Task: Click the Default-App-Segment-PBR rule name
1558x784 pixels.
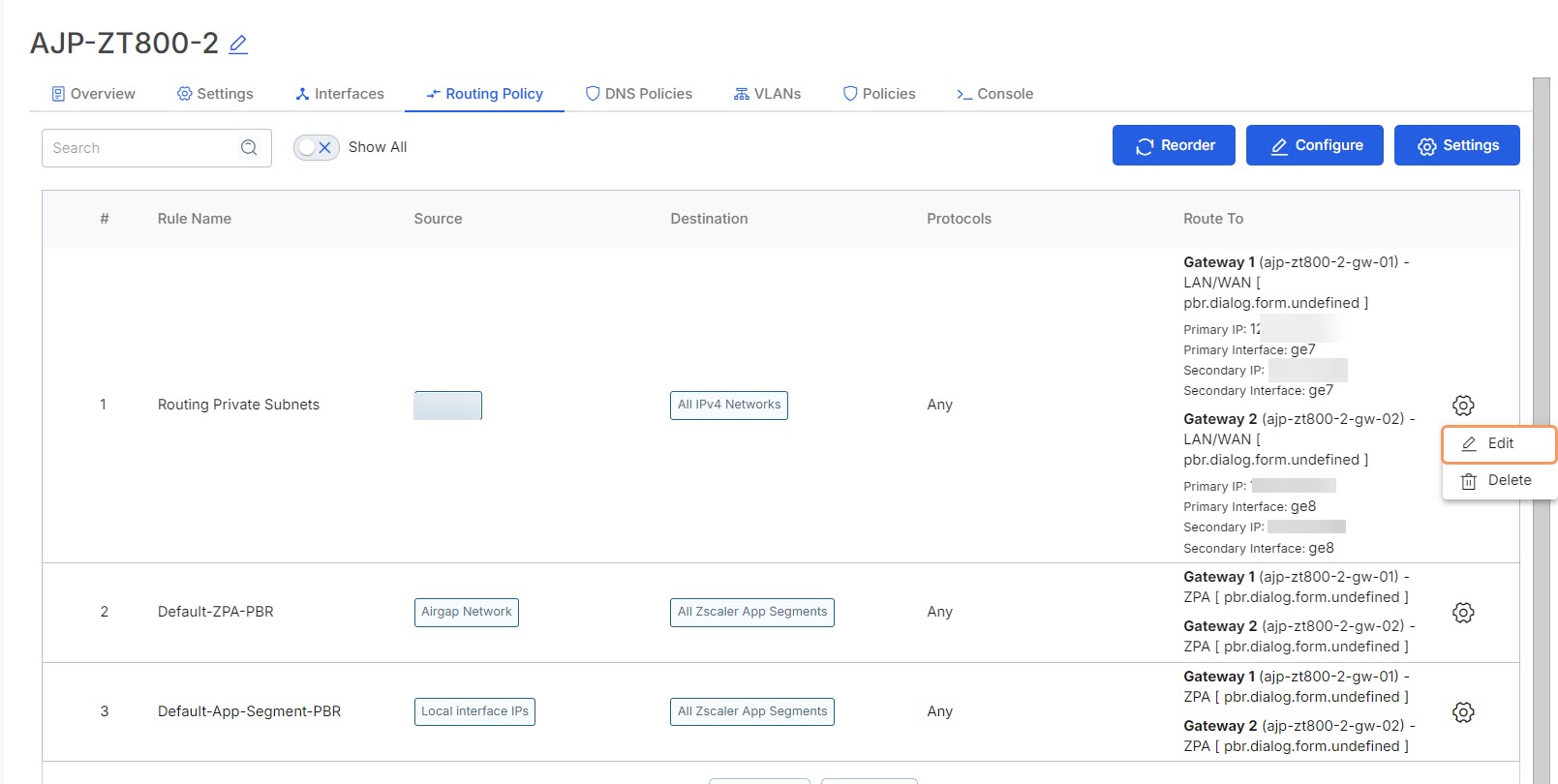Action: tap(250, 711)
